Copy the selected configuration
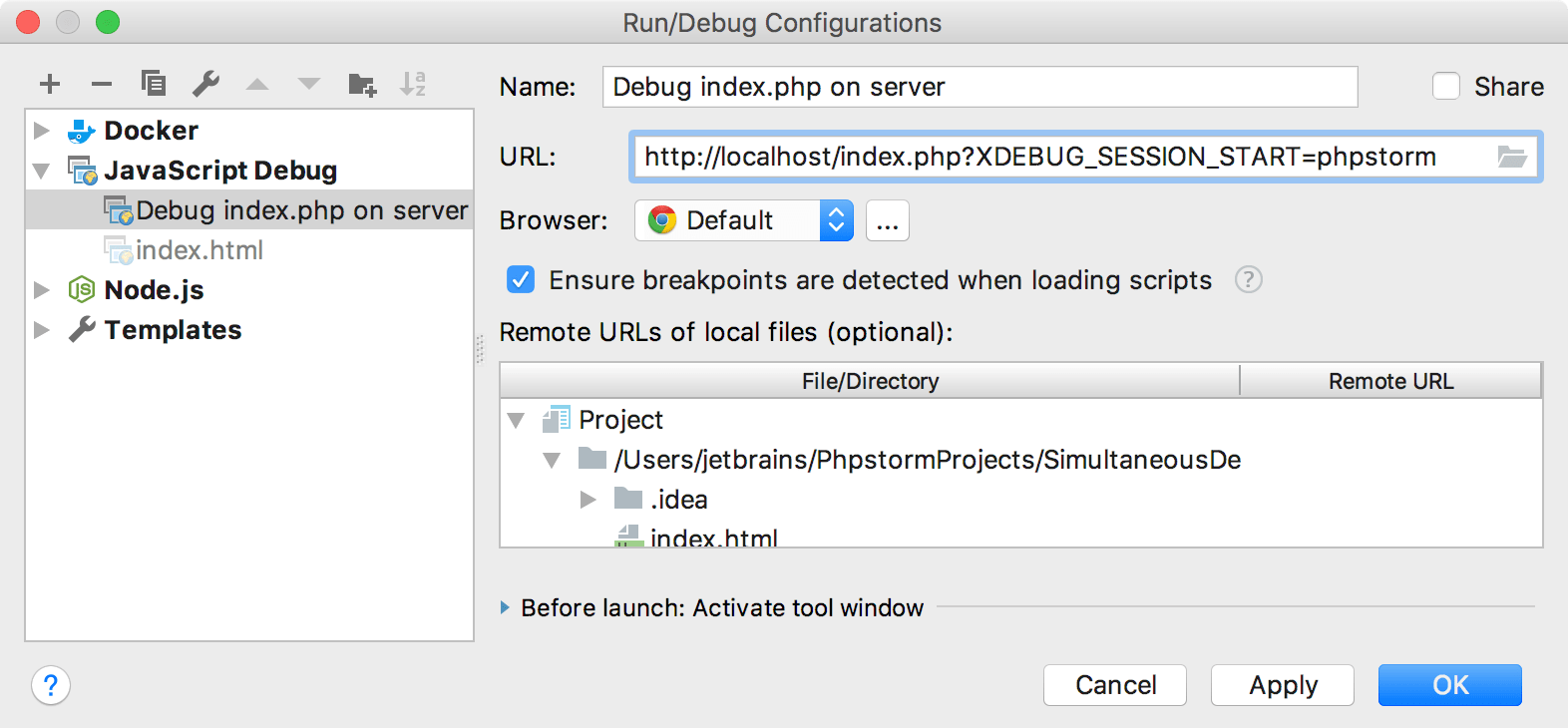The image size is (1568, 728). click(153, 84)
